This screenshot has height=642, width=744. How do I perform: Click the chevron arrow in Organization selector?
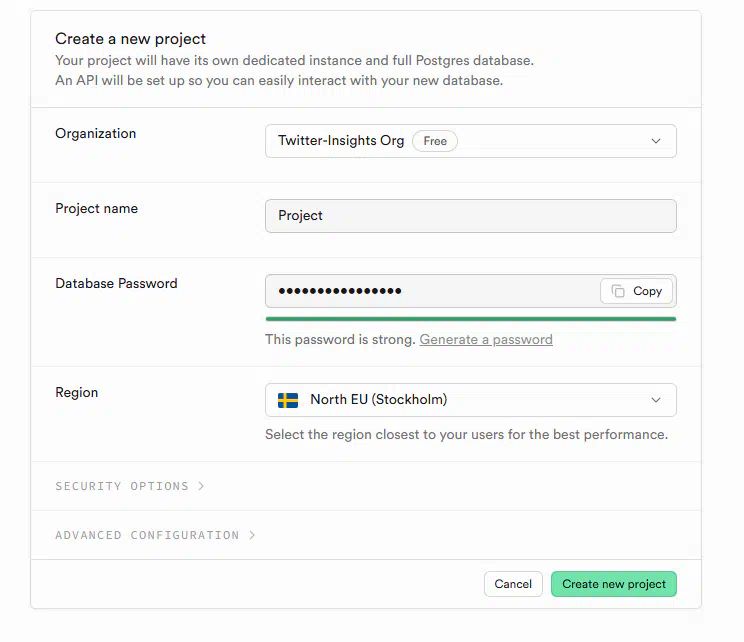tap(656, 141)
